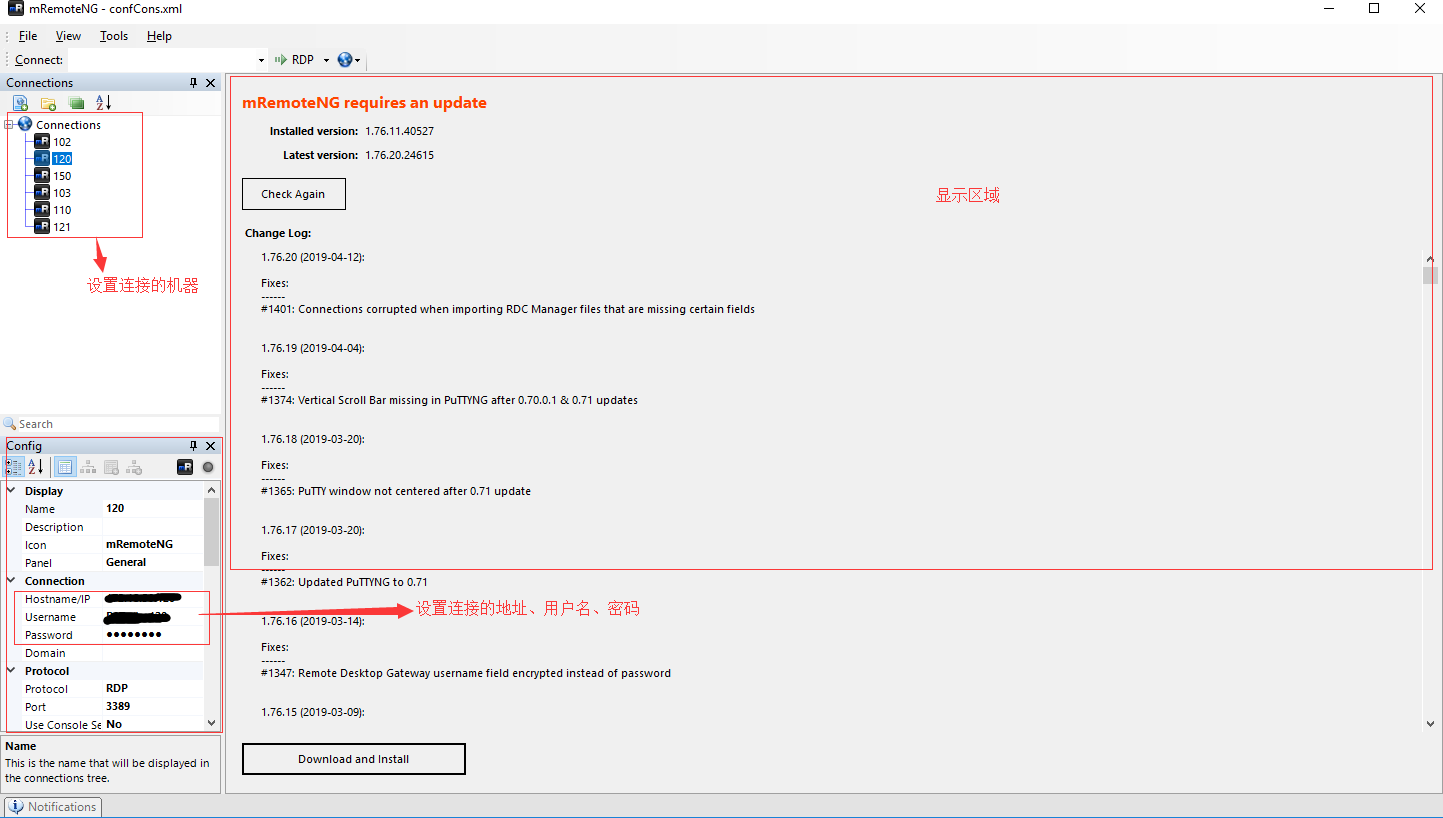This screenshot has width=1443, height=818.
Task: Show the Inheritance view in Config
Action: (88, 467)
